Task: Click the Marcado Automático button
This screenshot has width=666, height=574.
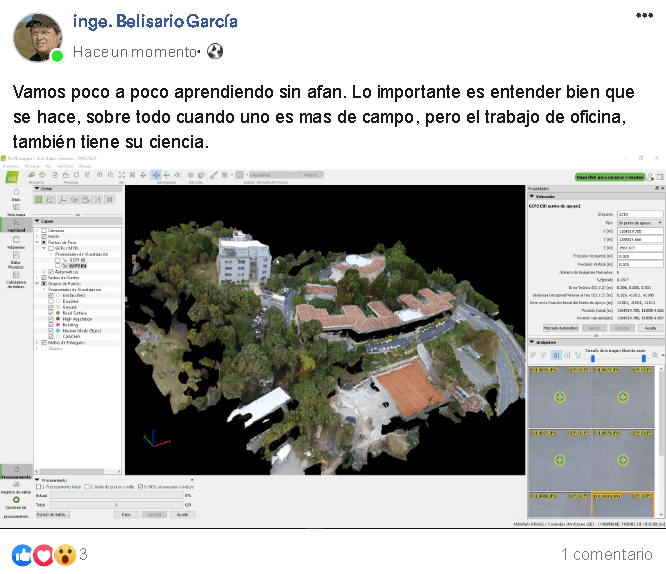Action: [561, 328]
